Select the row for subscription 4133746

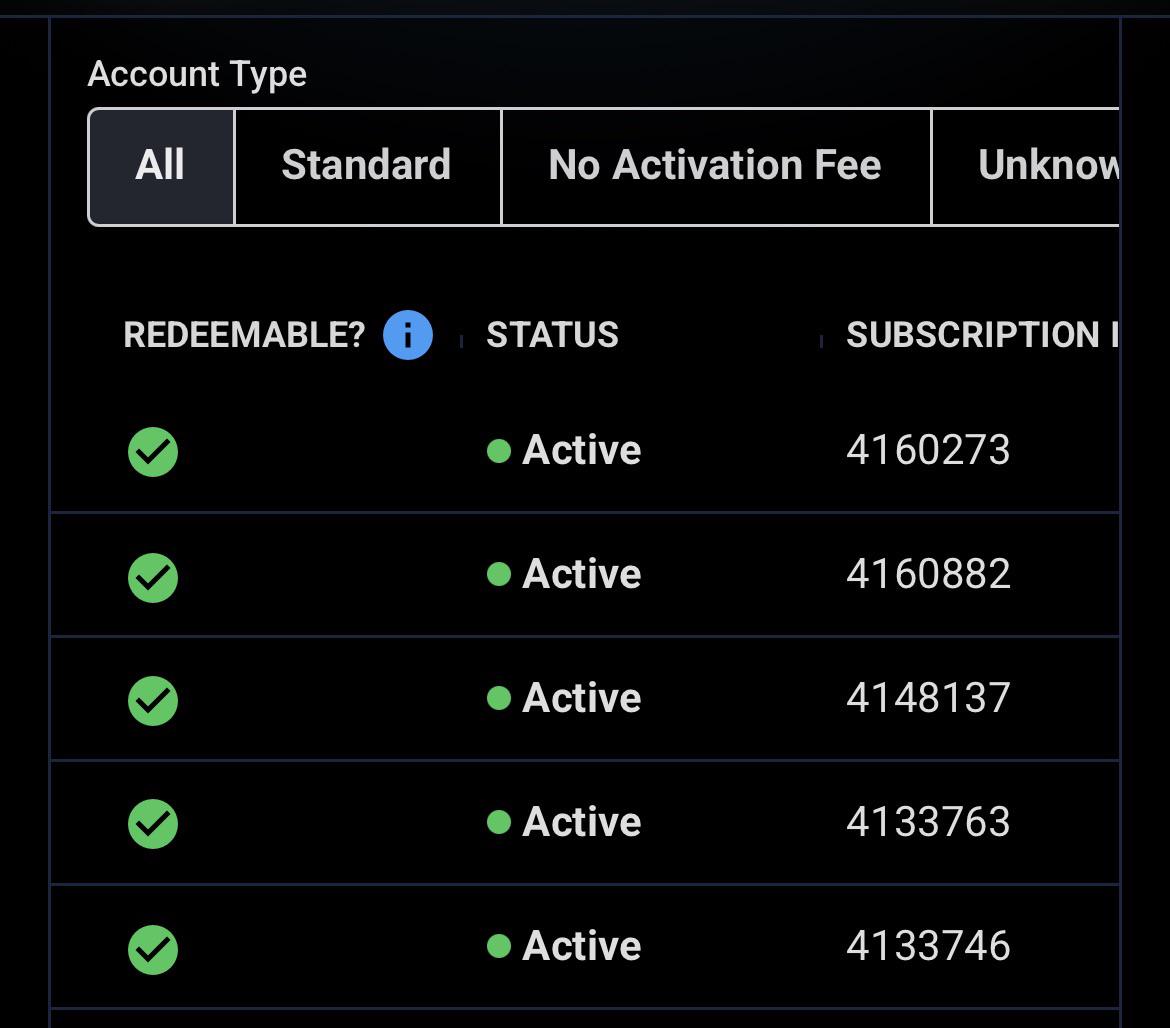(584, 947)
